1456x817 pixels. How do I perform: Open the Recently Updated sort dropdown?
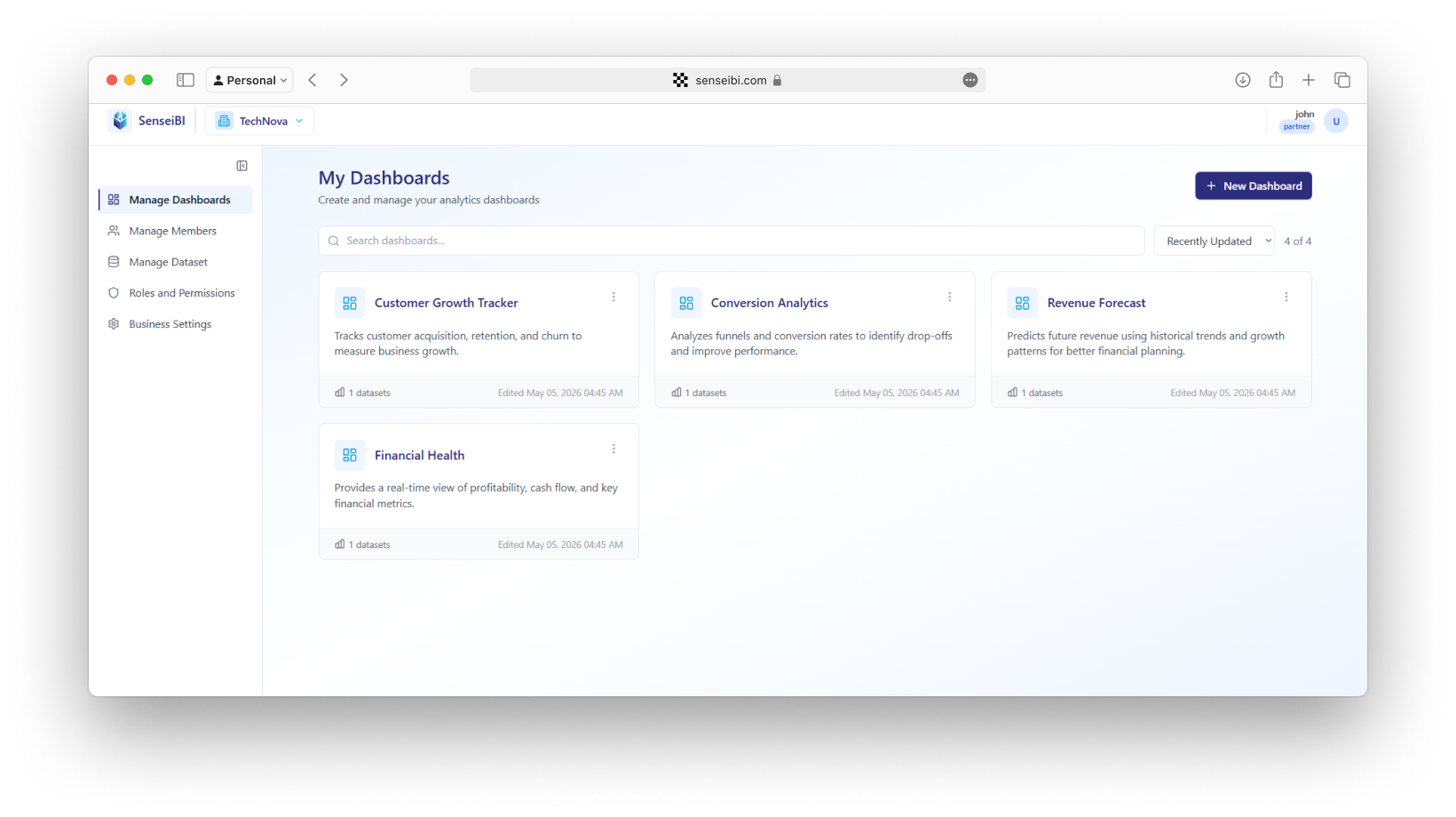1215,241
